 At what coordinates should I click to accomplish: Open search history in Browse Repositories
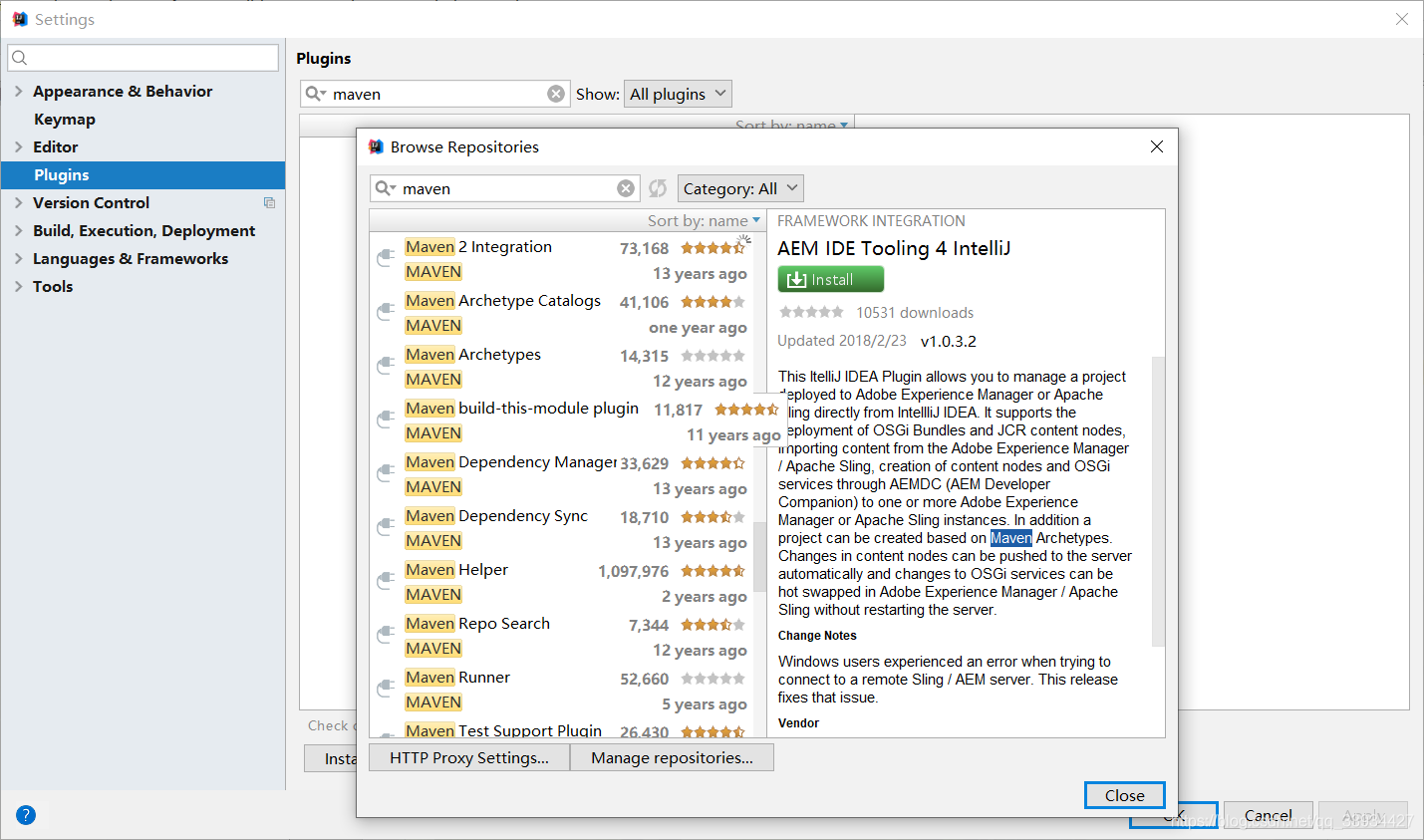(x=386, y=188)
